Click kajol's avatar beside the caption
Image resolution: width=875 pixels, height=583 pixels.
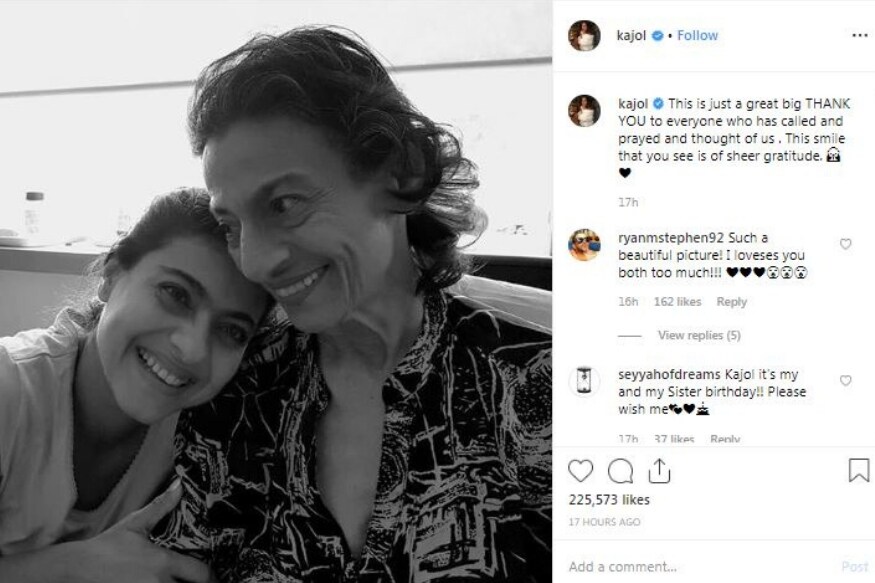(584, 111)
